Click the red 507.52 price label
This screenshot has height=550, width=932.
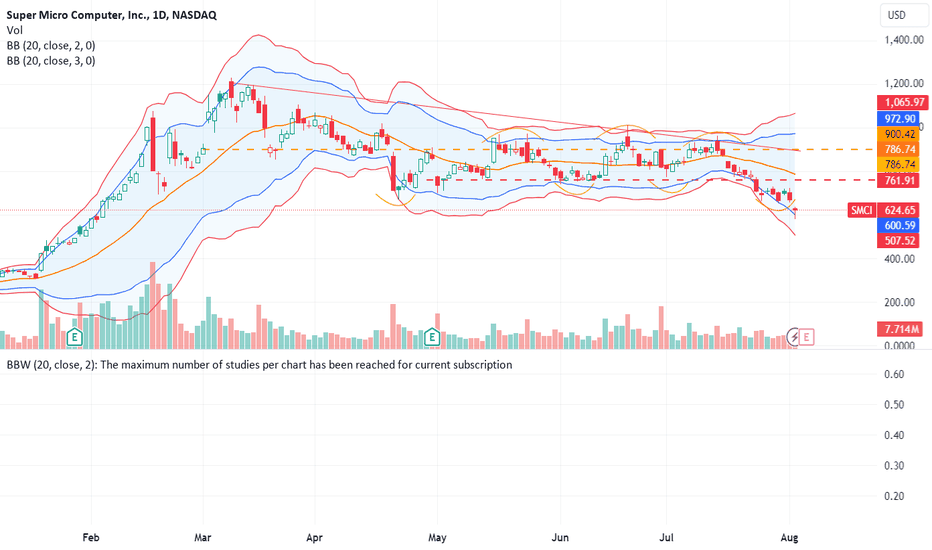[900, 241]
